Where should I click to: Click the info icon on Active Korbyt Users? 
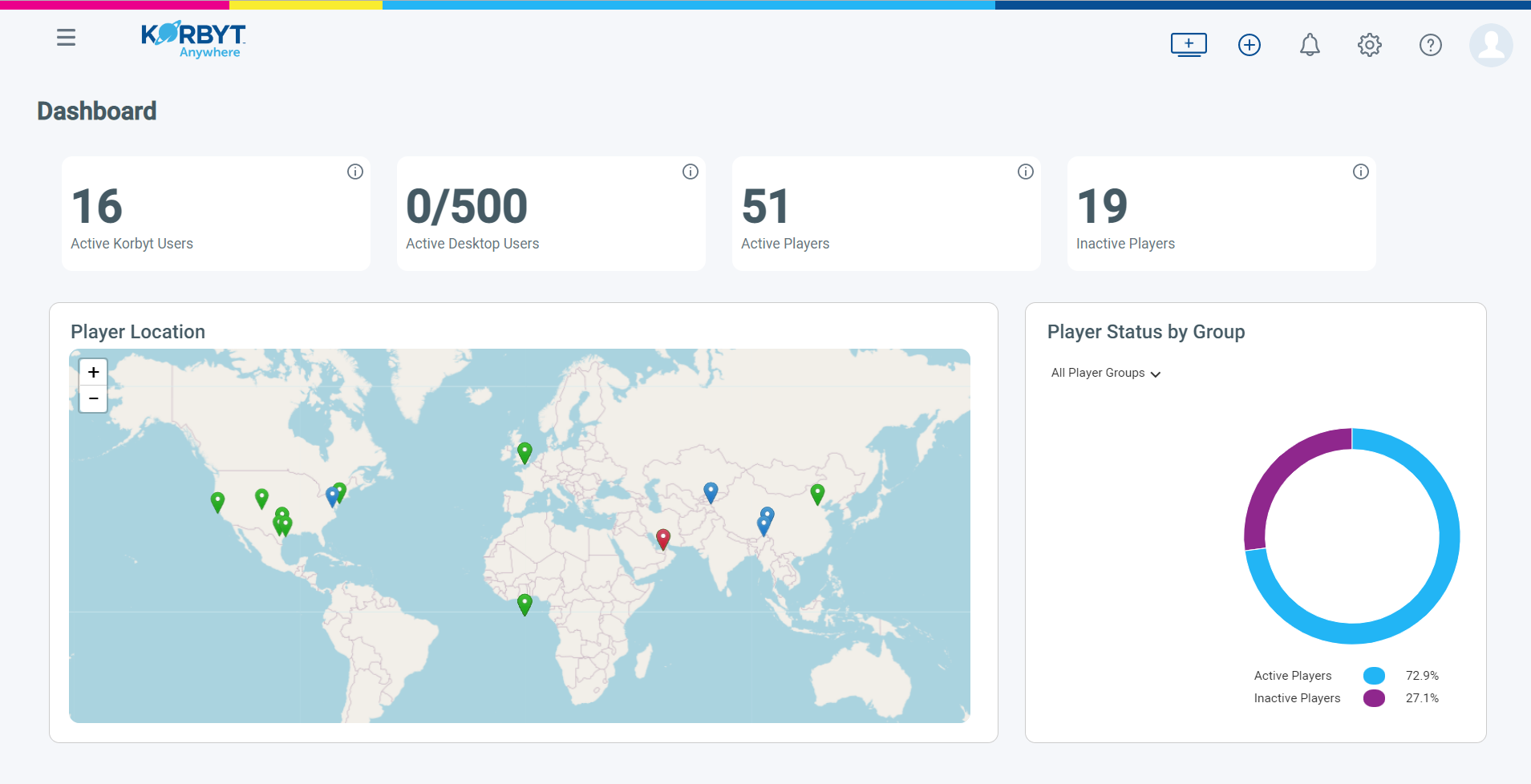coord(355,171)
